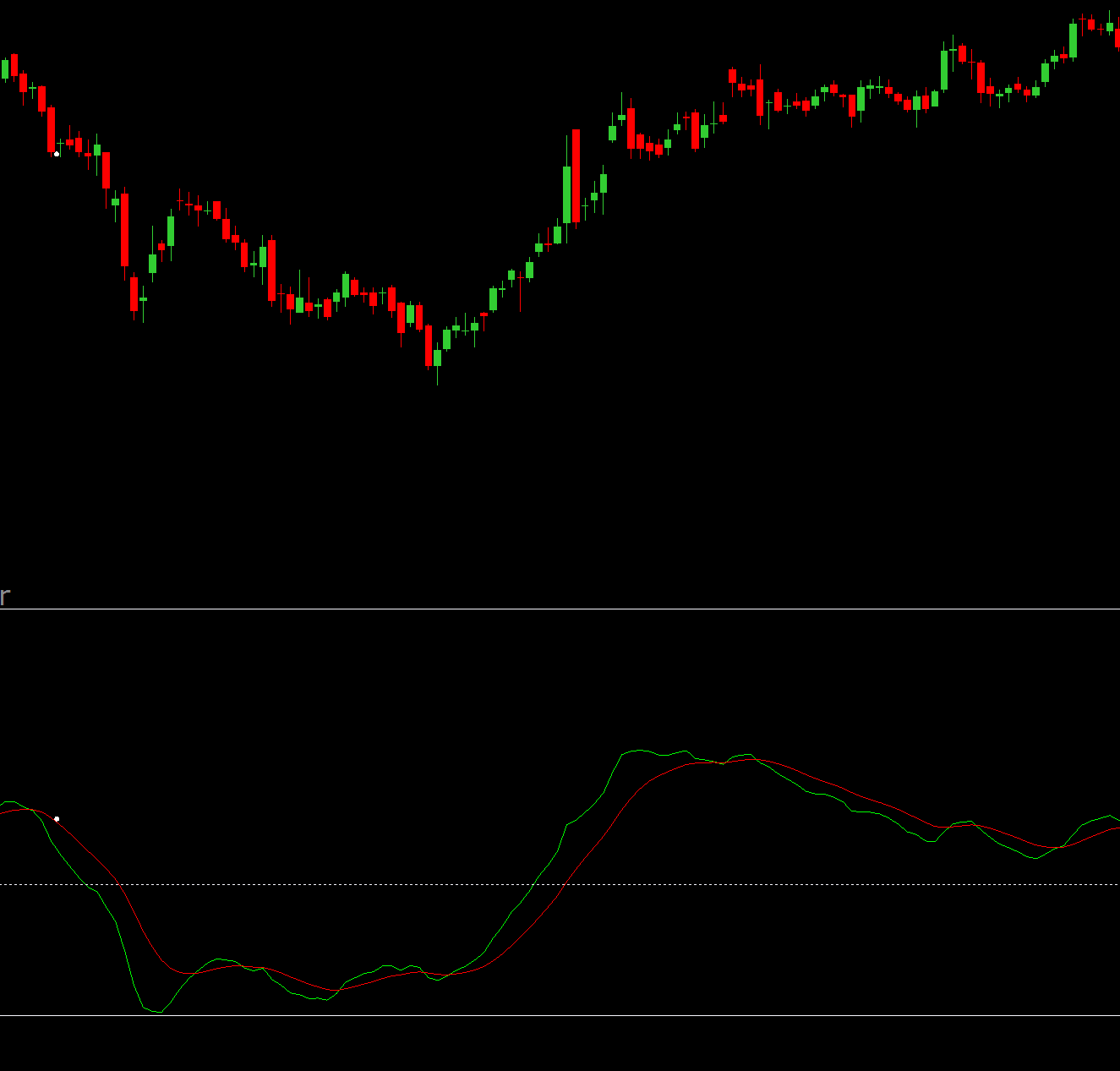Click where green line crosses above dotted level
This screenshot has width=1120, height=1071.
533,884
